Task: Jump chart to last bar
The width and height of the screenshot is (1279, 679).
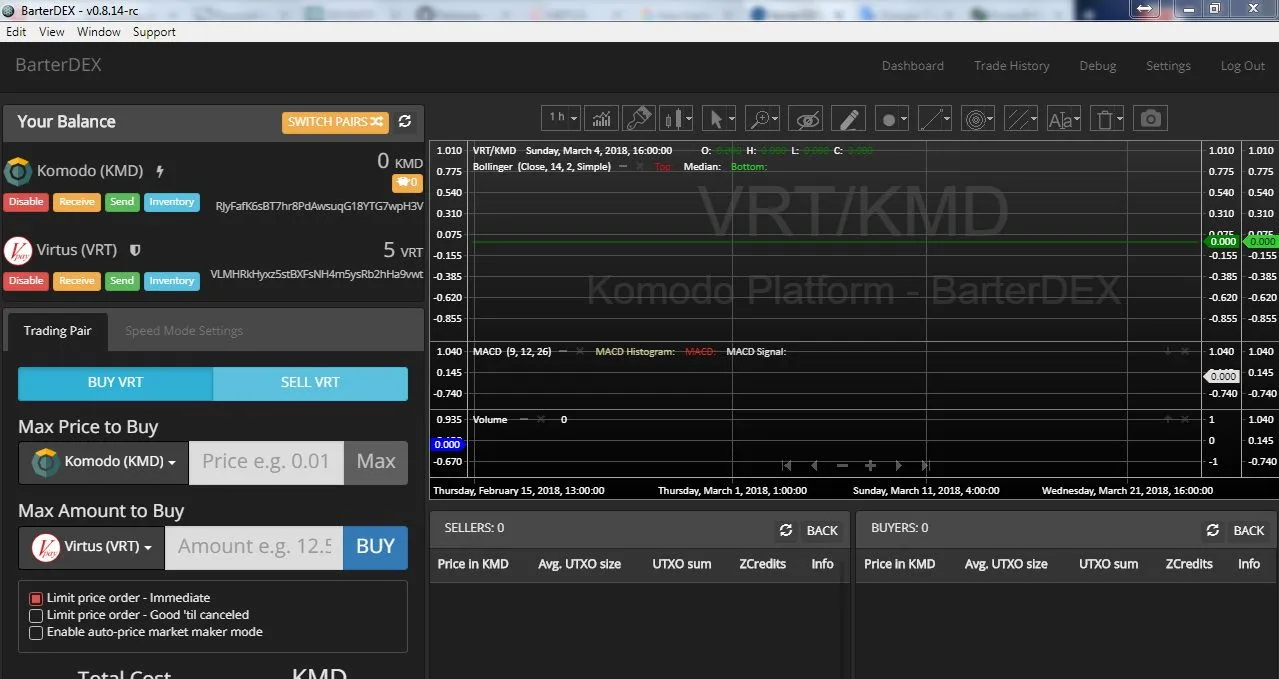Action: (x=926, y=465)
